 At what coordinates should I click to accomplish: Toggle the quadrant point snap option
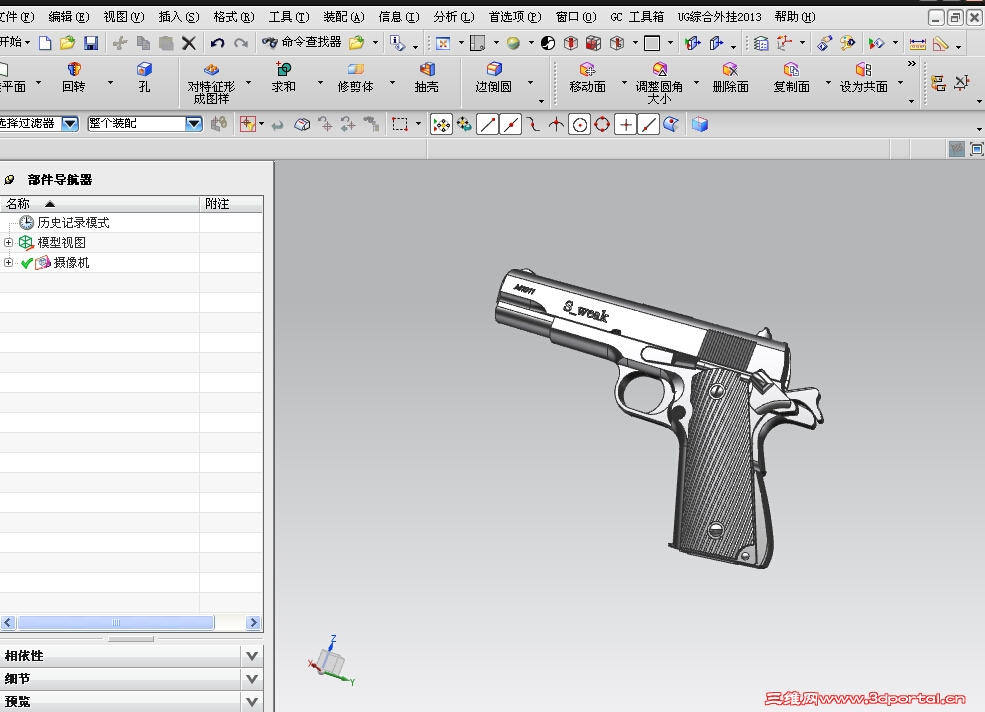tap(602, 124)
